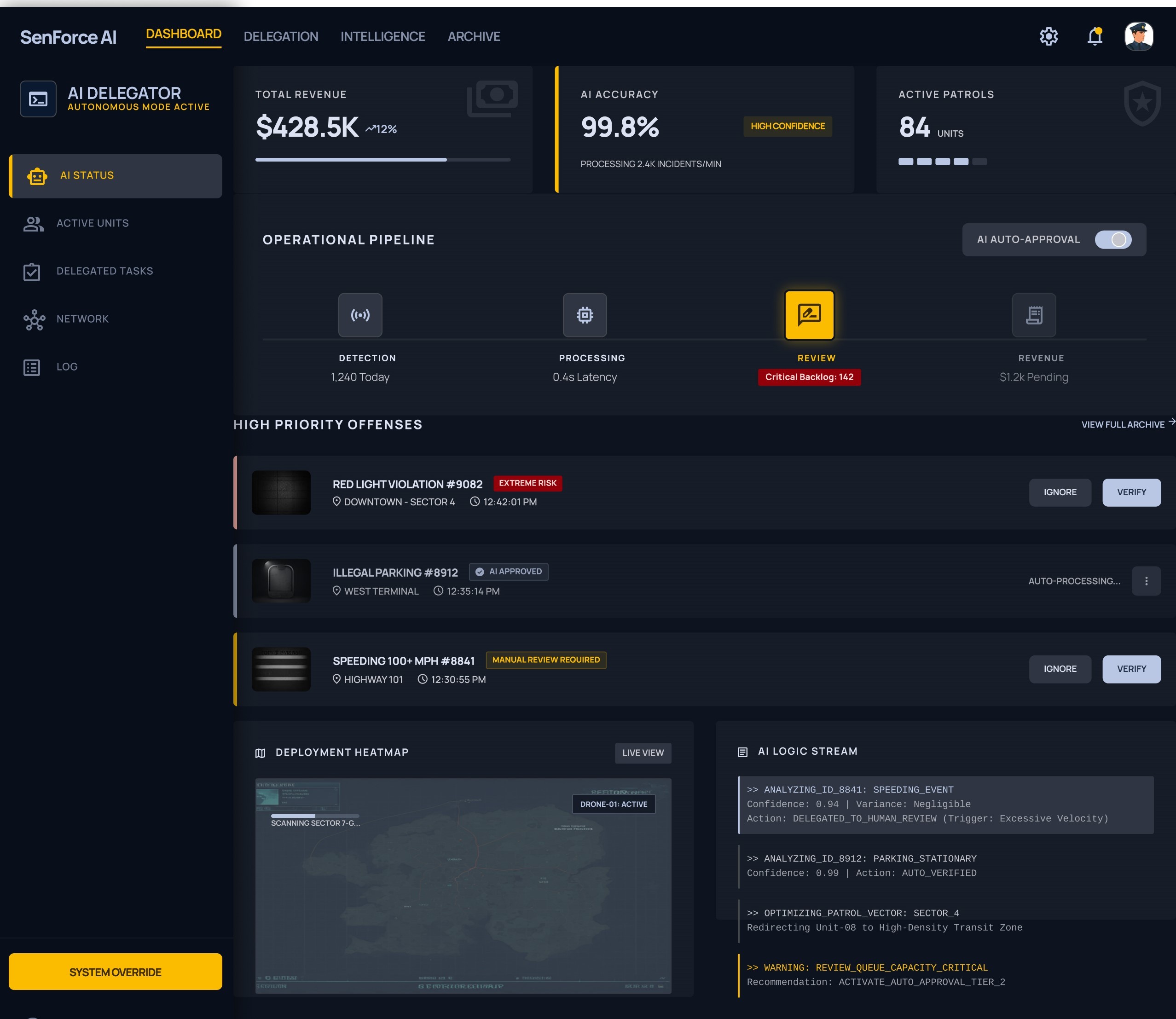Open Illegal Parking three-dot options menu
The image size is (1176, 1019).
click(x=1146, y=581)
